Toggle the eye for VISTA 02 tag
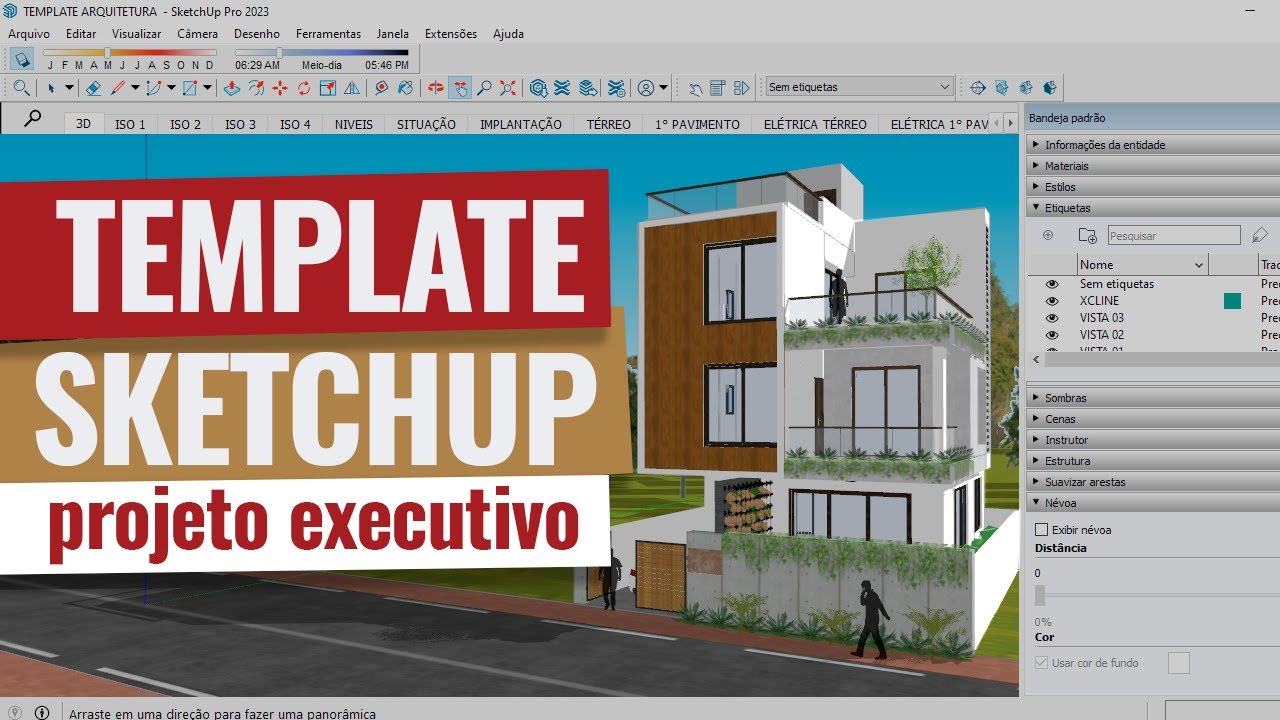This screenshot has width=1280, height=720. (1052, 335)
